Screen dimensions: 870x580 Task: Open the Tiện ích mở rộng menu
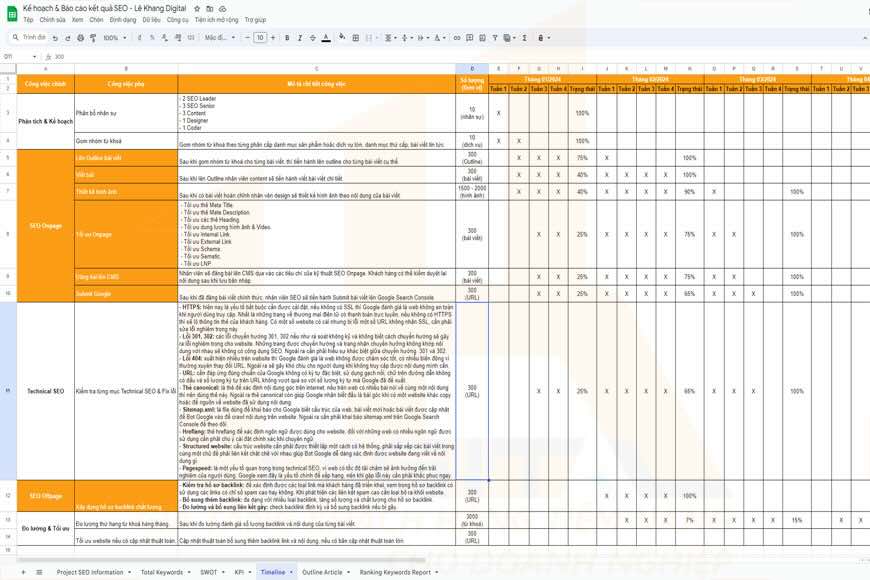(x=216, y=19)
